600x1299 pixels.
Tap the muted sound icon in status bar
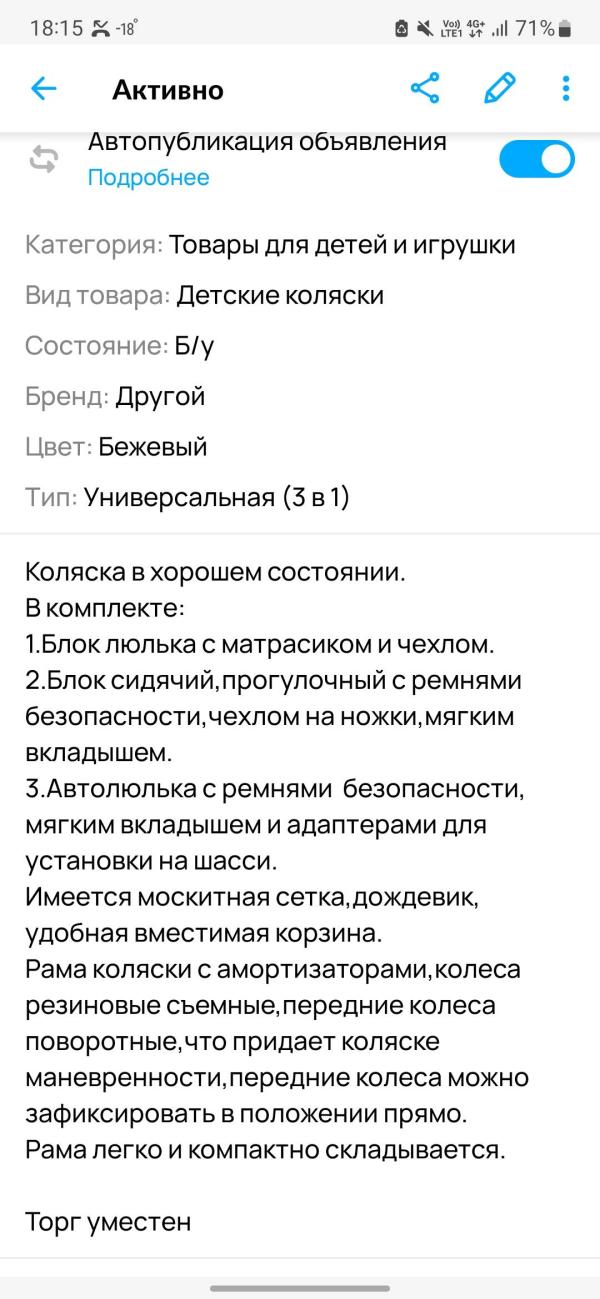[425, 29]
